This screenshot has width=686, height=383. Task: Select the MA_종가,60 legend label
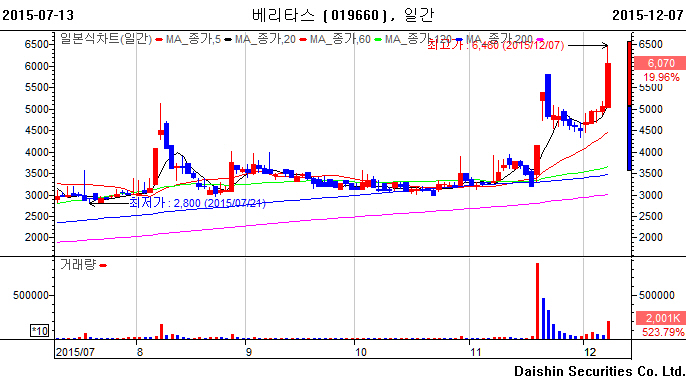(340, 39)
